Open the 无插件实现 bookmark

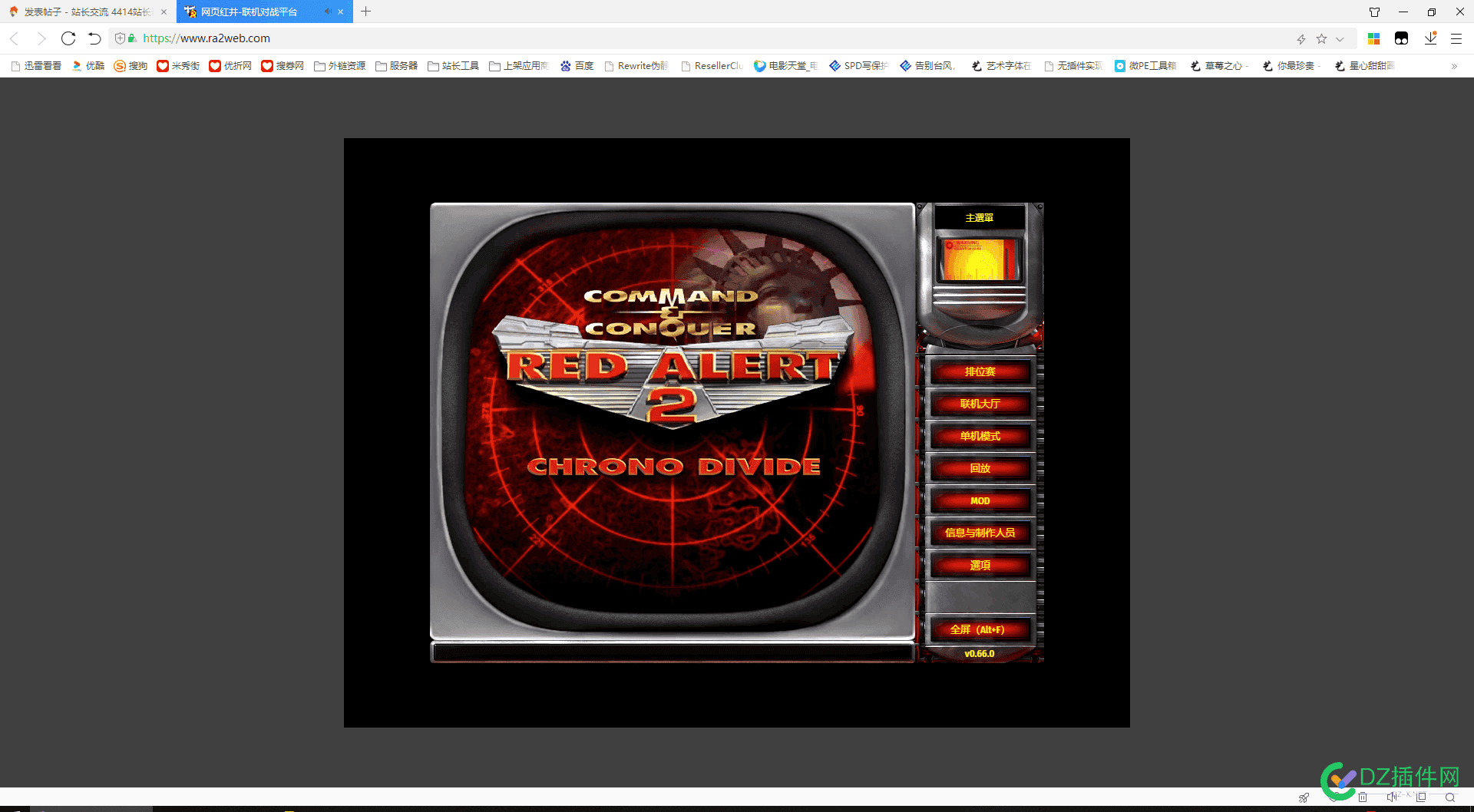1073,66
